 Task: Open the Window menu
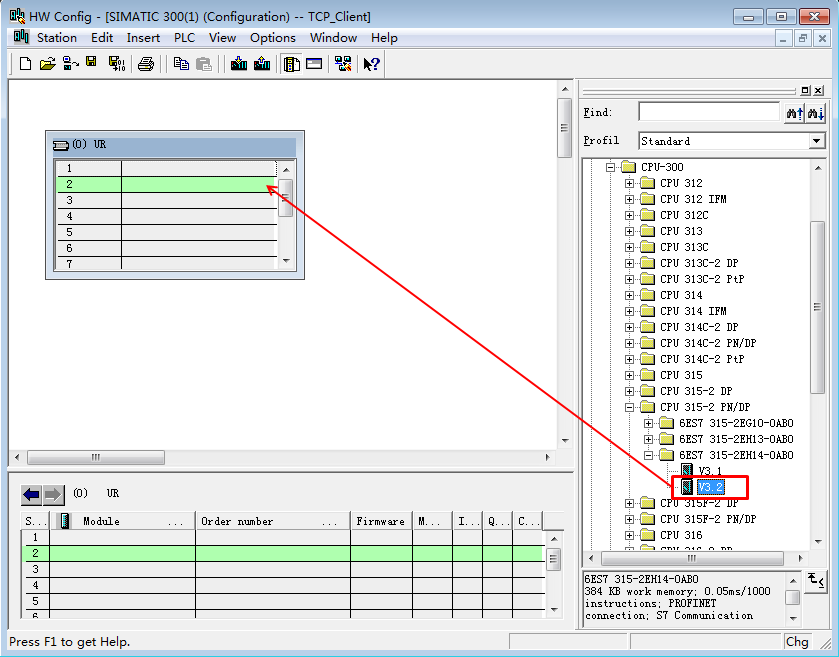tap(333, 37)
